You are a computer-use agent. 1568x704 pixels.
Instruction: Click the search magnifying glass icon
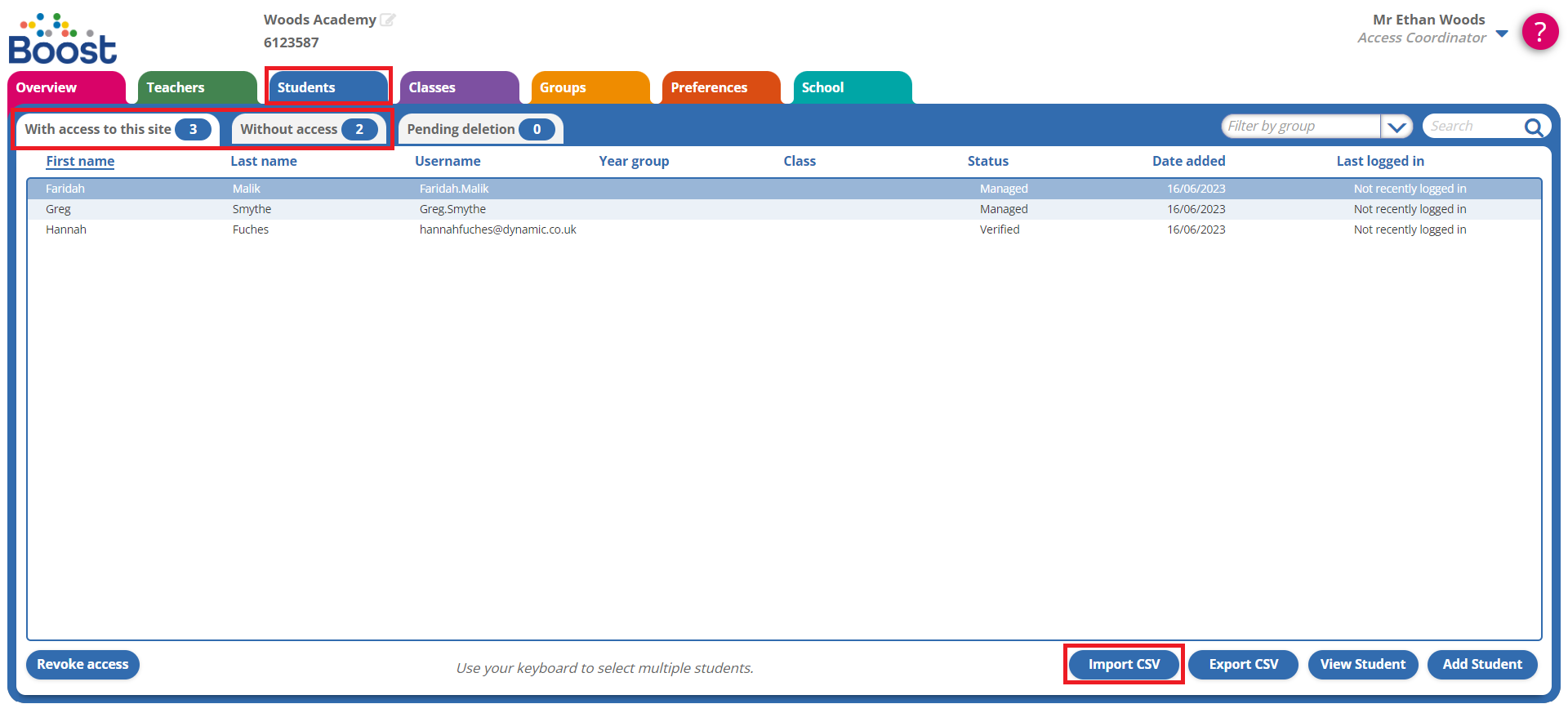[1533, 127]
